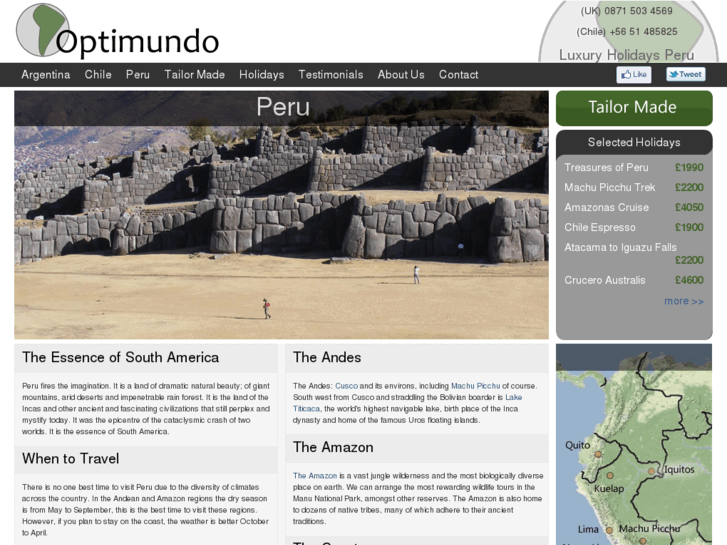Open the About Us page
Viewport: 727px width, 545px height.
(401, 75)
